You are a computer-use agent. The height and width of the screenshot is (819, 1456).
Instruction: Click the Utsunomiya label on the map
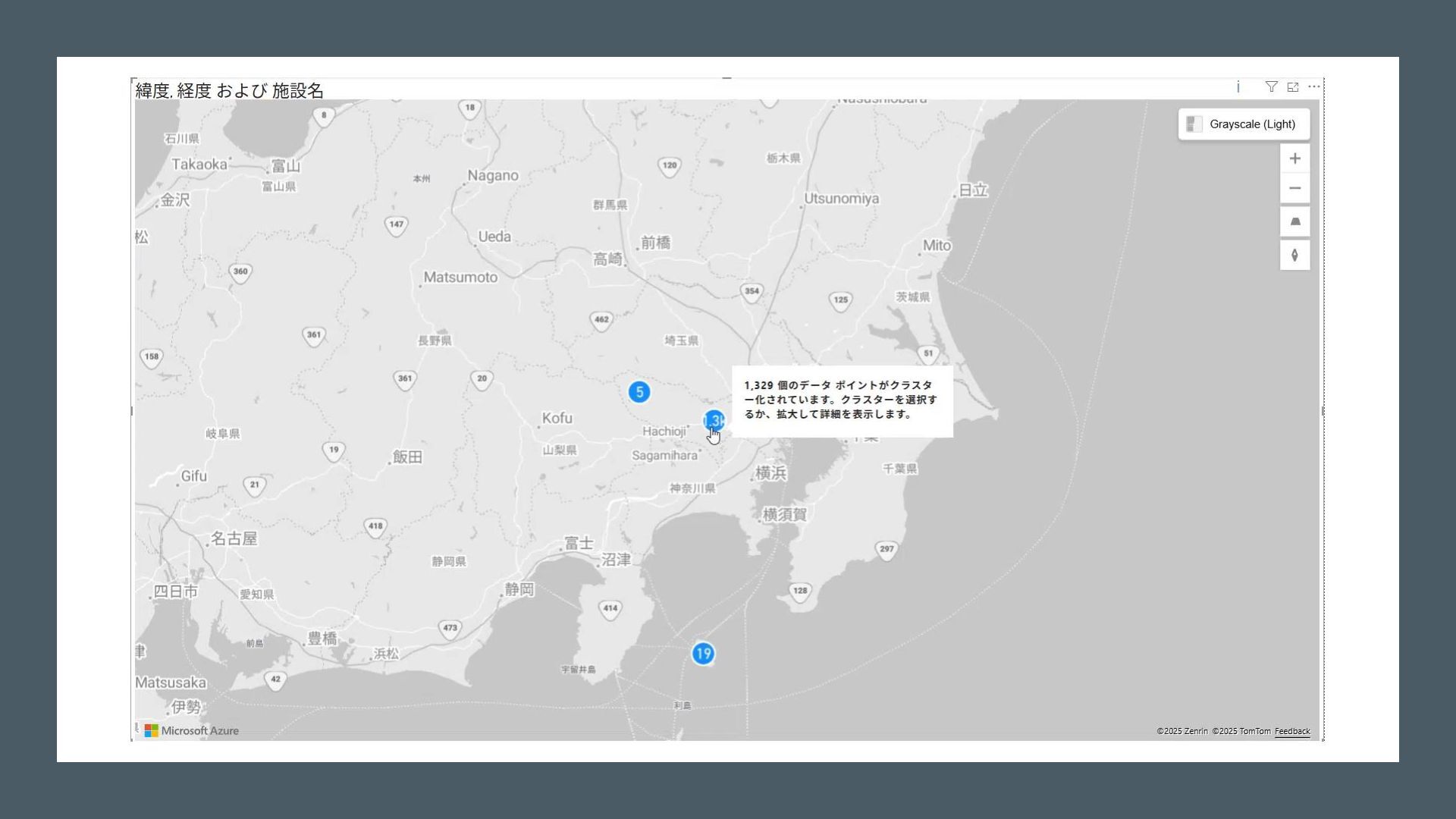[x=841, y=199]
